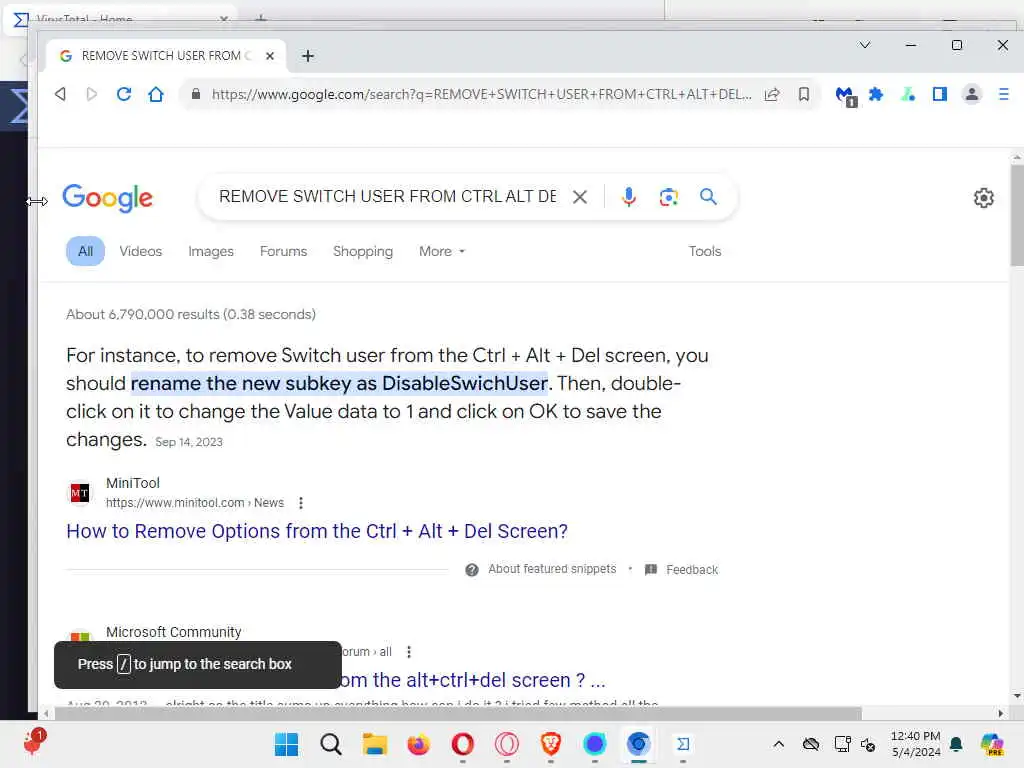Launch Firefox from the taskbar

click(419, 744)
